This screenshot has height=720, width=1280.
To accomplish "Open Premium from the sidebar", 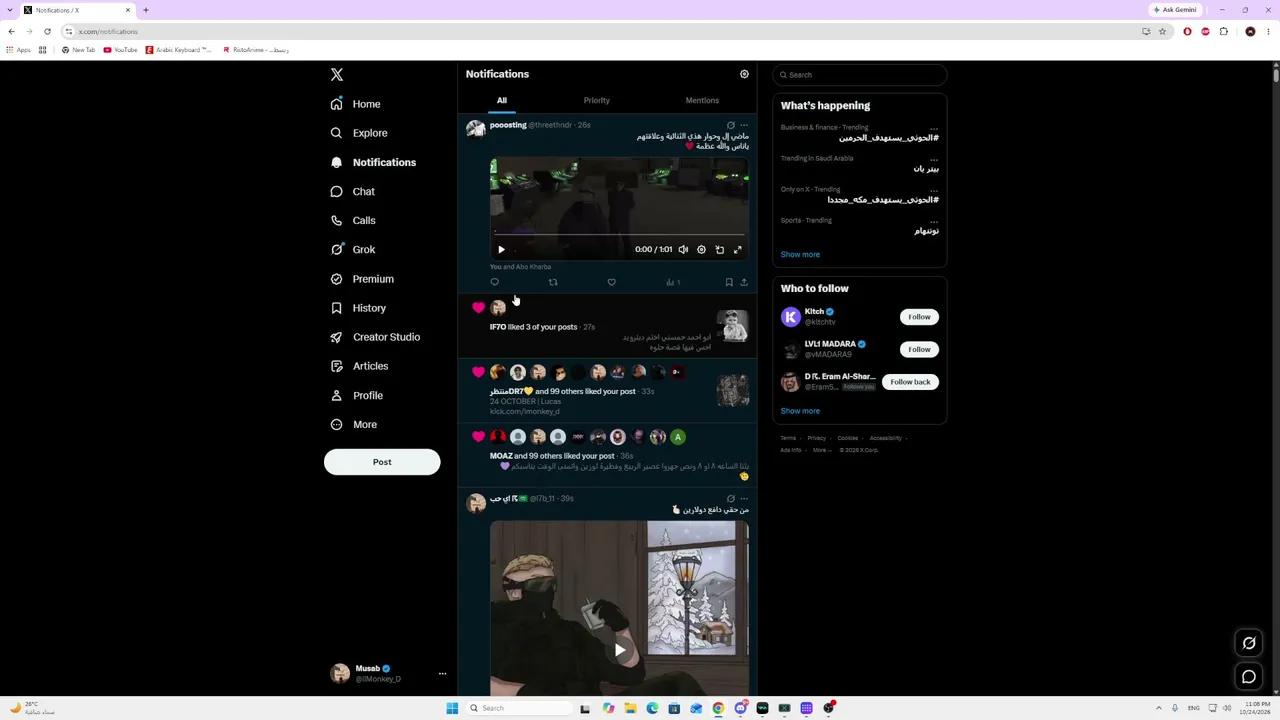I will 362,279.
